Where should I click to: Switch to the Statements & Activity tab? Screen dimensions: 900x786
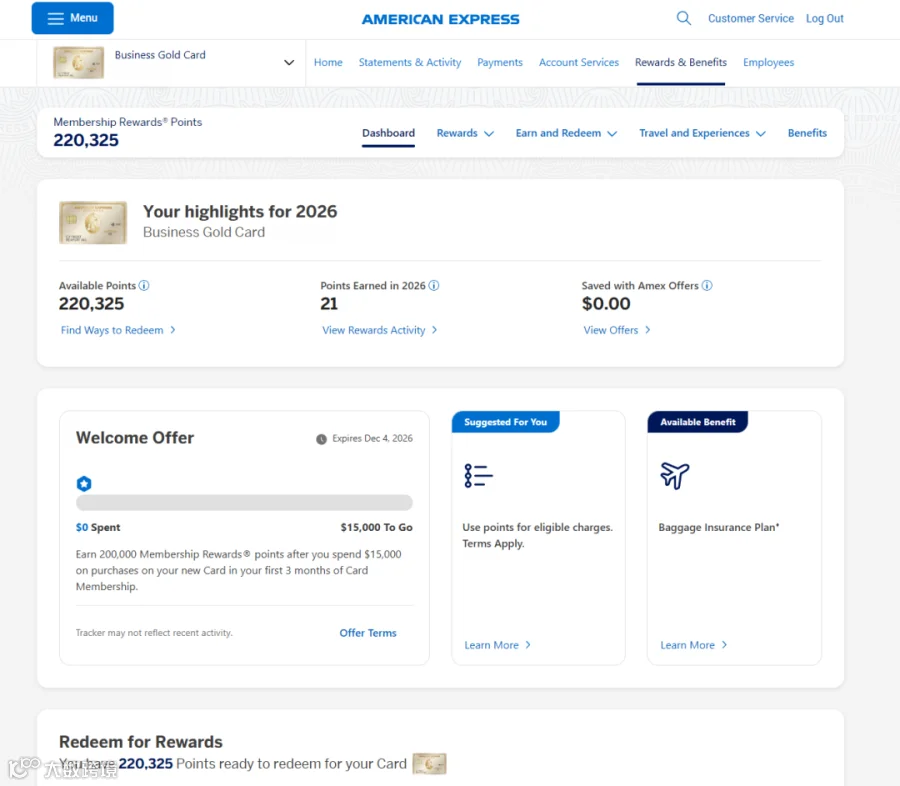[410, 62]
